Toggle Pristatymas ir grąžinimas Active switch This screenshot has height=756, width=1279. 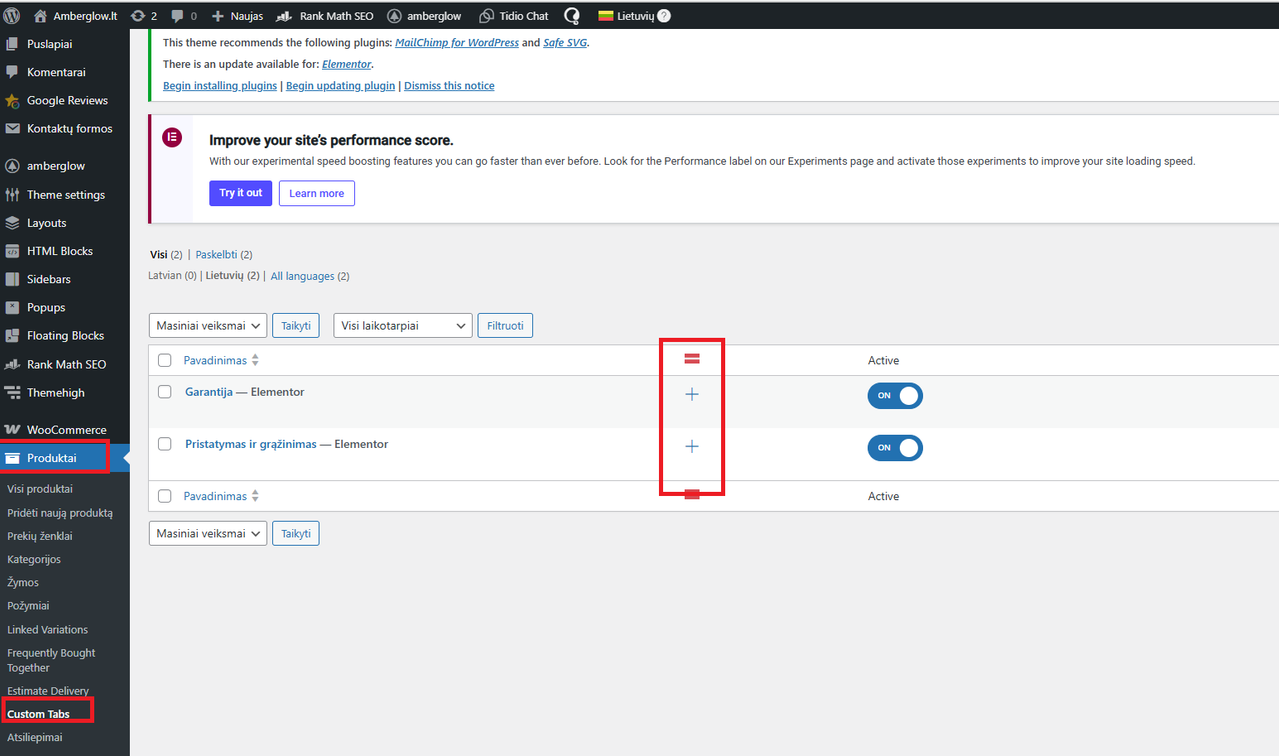(895, 447)
